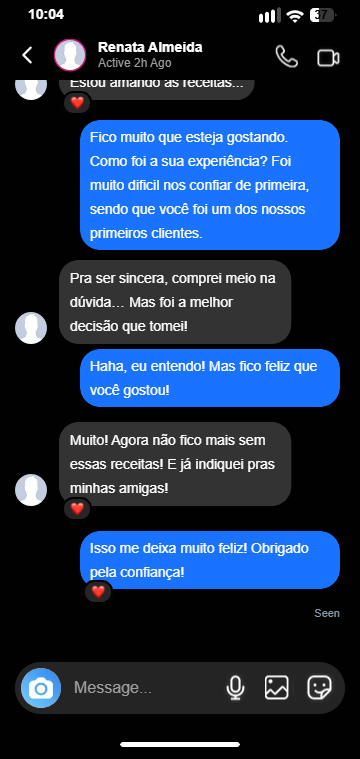Open the sticker picker icon
Image resolution: width=360 pixels, height=759 pixels.
point(319,688)
